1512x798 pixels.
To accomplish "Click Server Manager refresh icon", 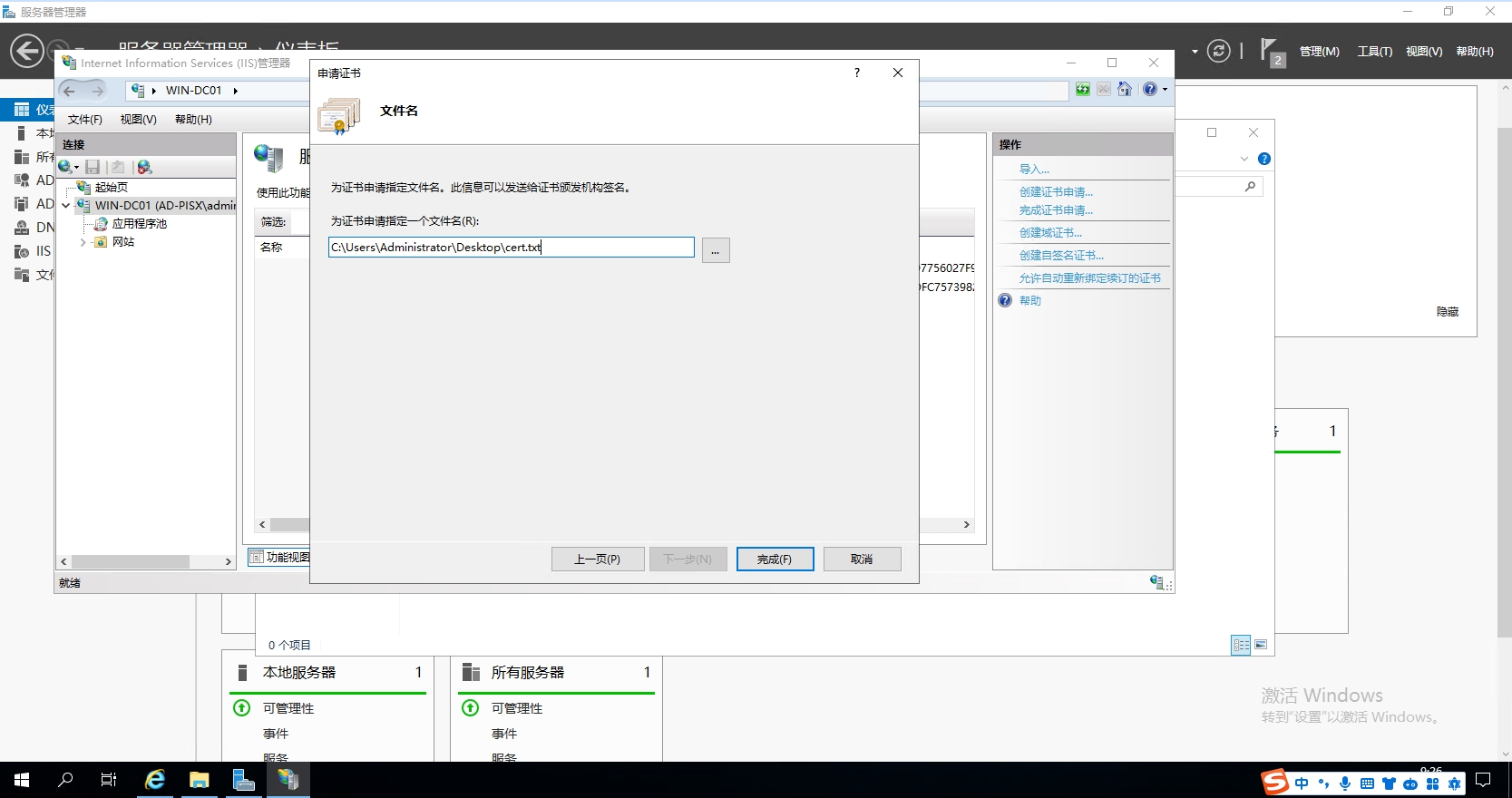I will click(x=1219, y=52).
